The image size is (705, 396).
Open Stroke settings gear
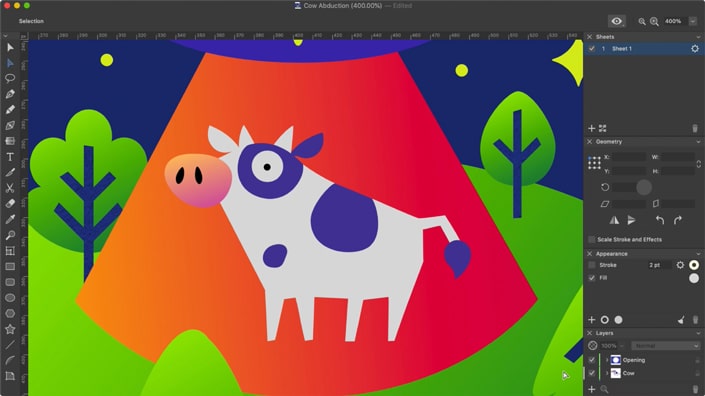coord(680,265)
